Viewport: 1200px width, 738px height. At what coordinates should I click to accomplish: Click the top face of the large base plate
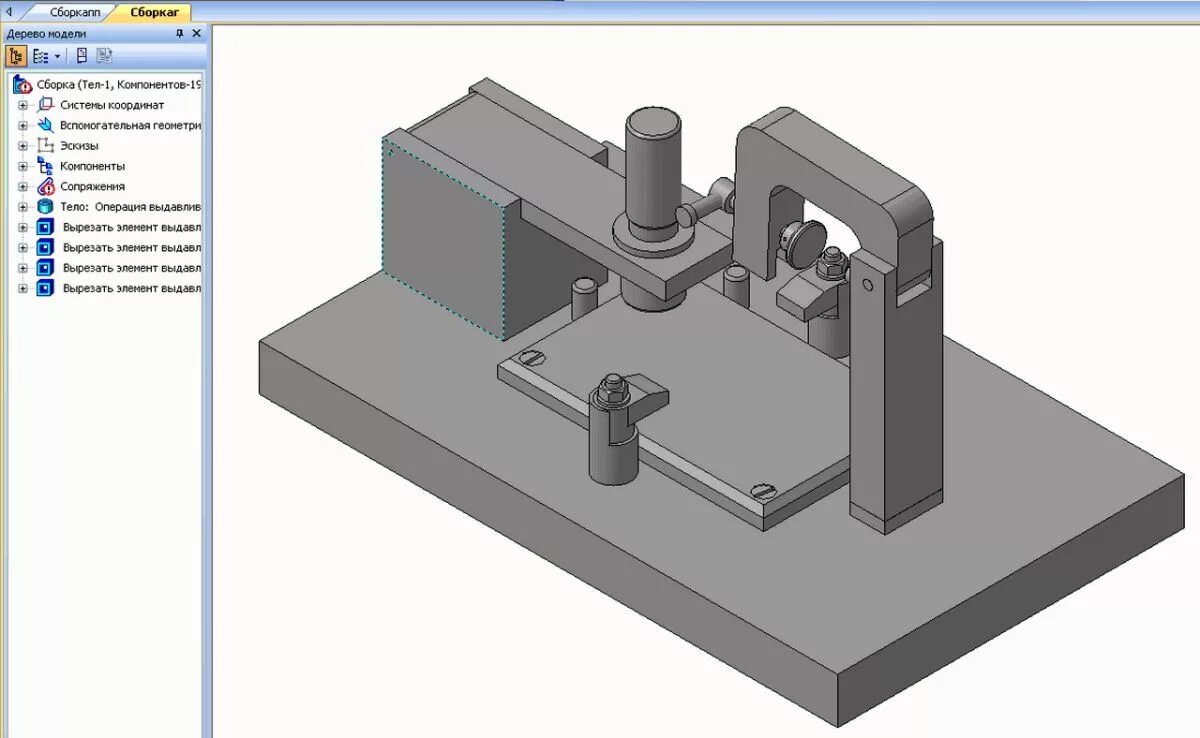click(700, 560)
